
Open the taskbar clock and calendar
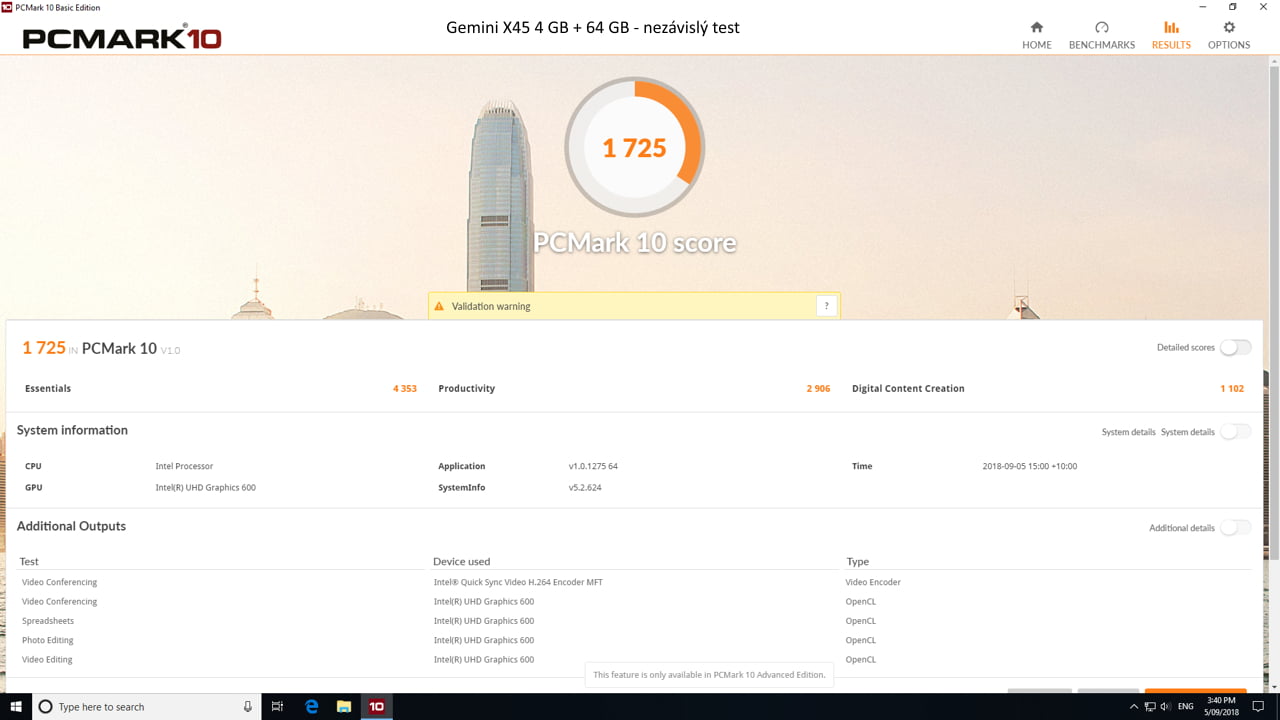(x=1222, y=707)
